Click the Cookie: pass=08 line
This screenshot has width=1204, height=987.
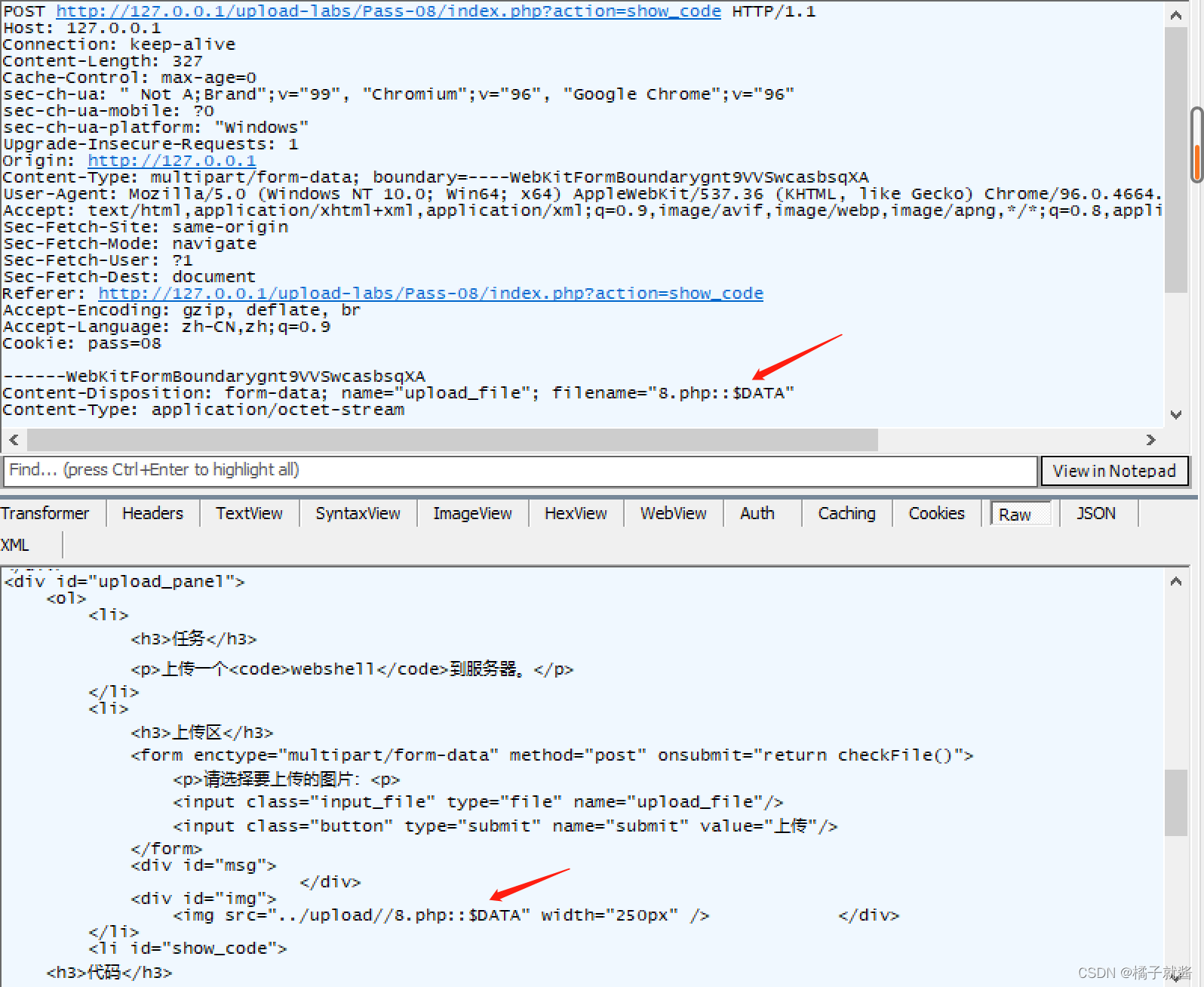pos(81,343)
